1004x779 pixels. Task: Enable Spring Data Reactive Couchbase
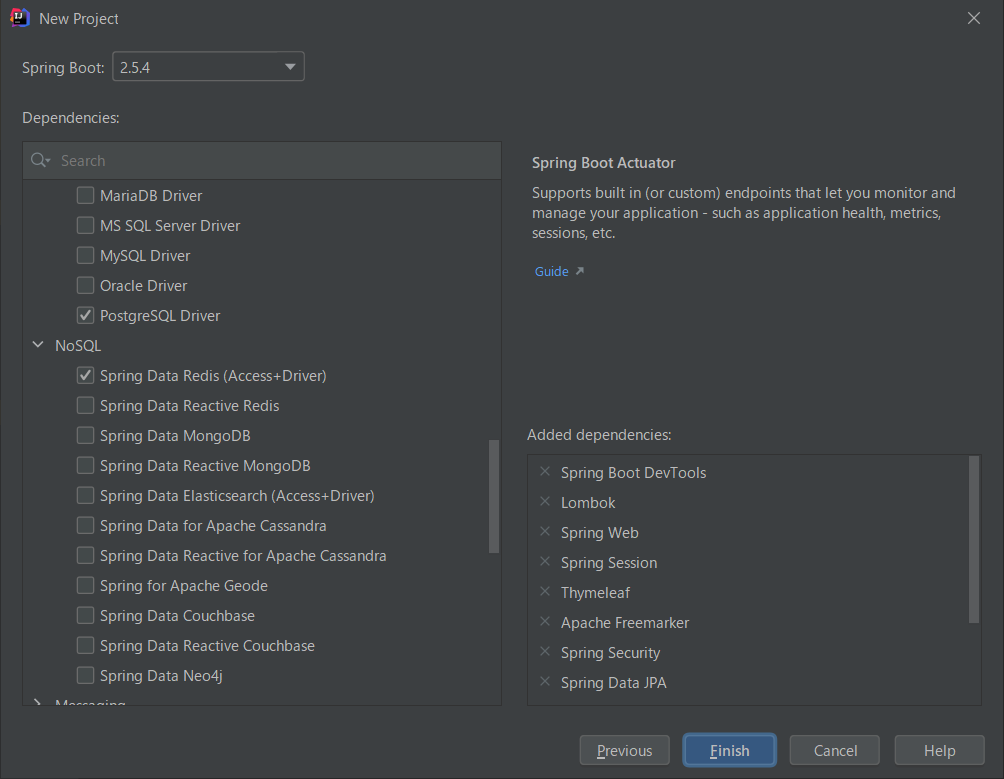(85, 646)
